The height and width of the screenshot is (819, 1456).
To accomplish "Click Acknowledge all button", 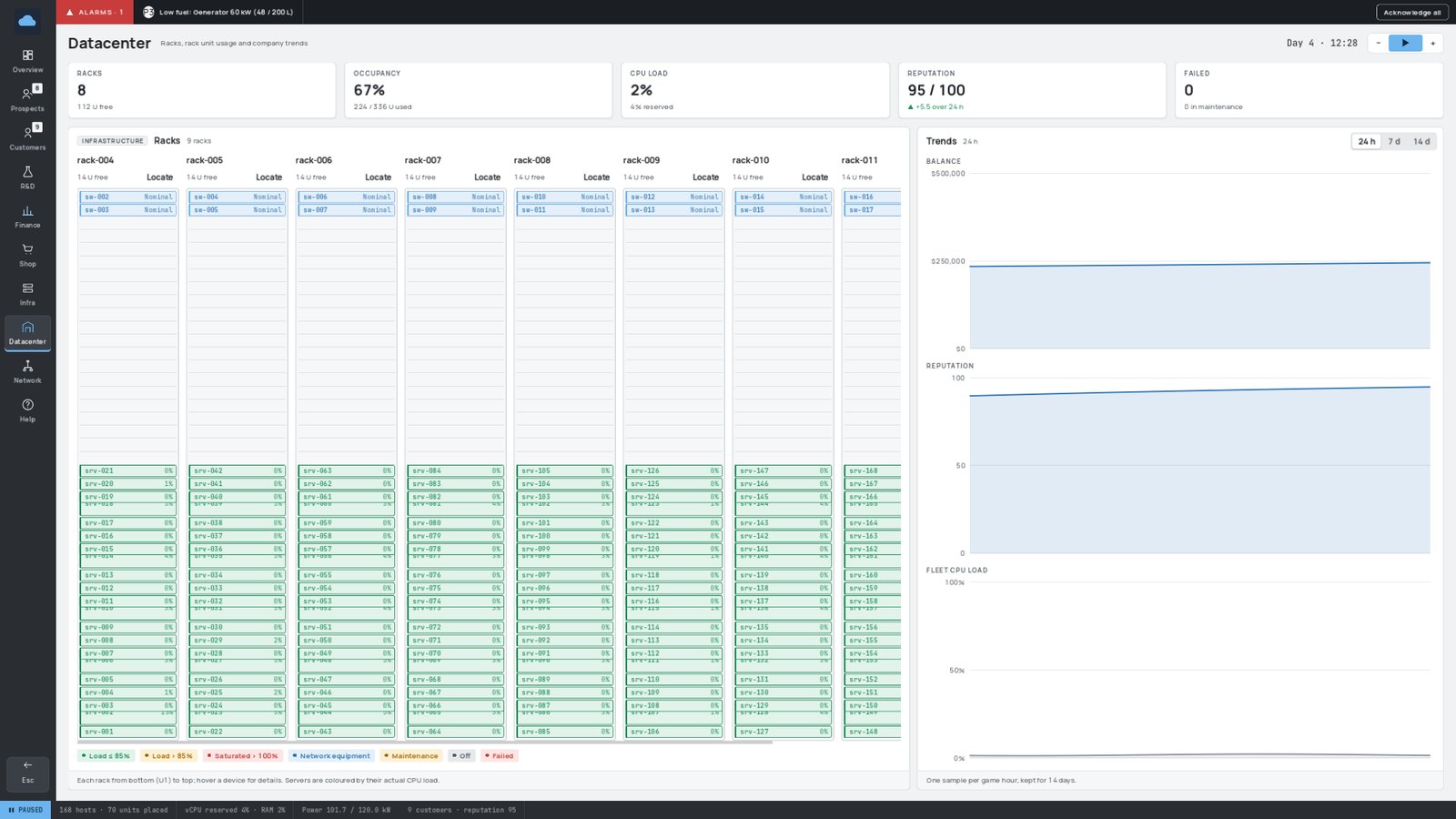I will pyautogui.click(x=1411, y=13).
